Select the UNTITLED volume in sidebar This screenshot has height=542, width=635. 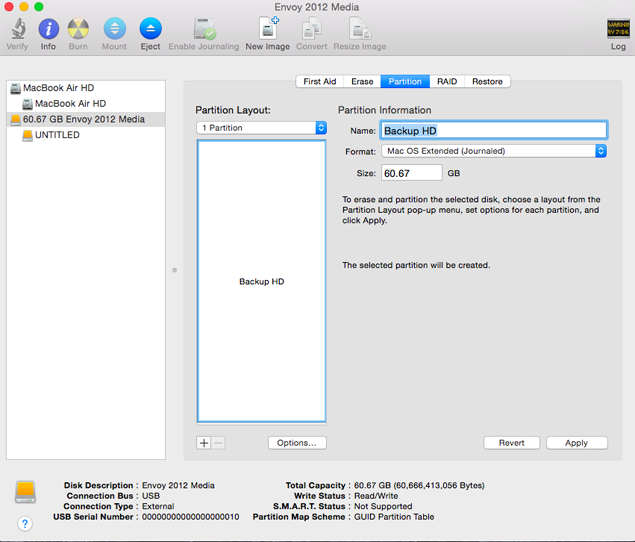[86, 135]
